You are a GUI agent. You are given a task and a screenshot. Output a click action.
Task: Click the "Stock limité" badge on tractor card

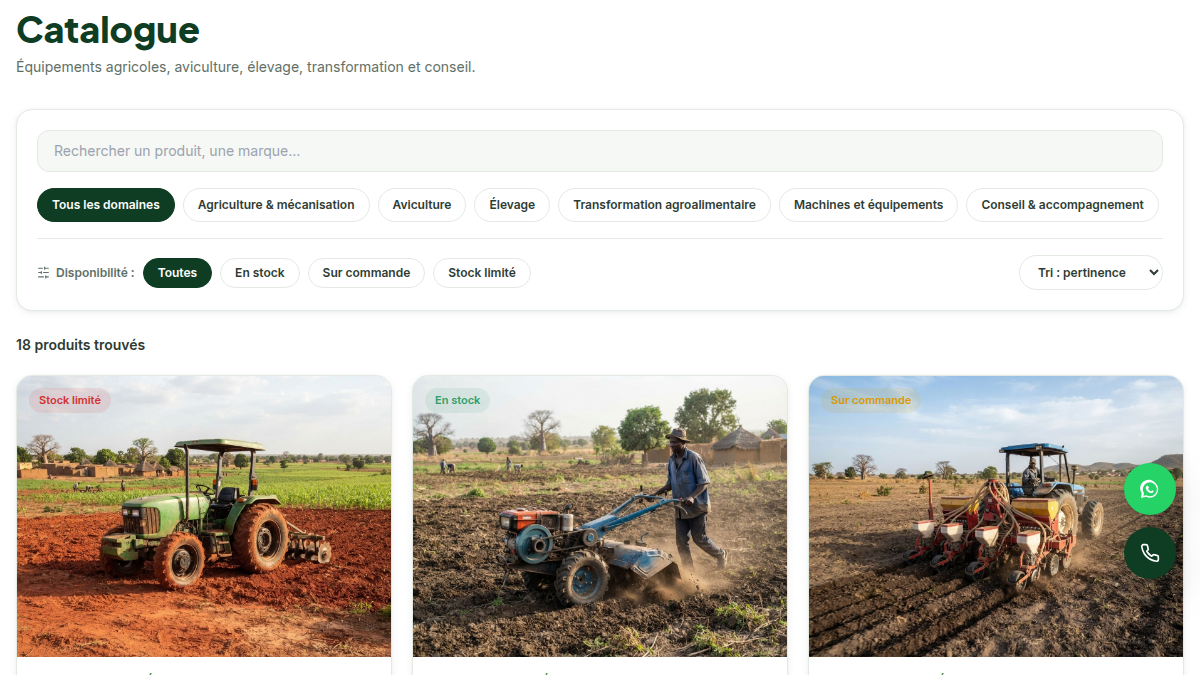tap(70, 400)
